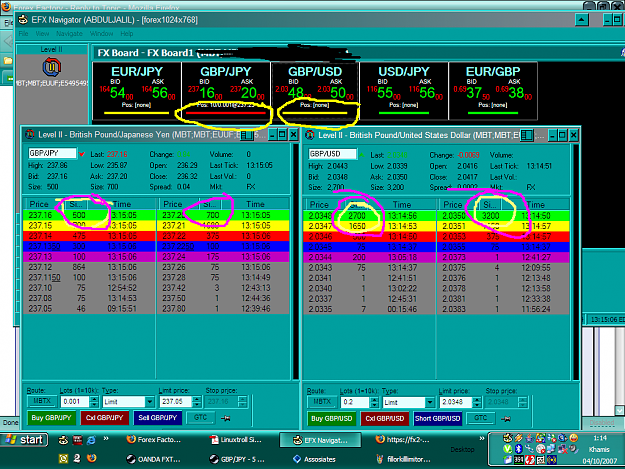Click the scroll-up arrow button in EFX title bar
625x469 pixels.
[x=582, y=20]
